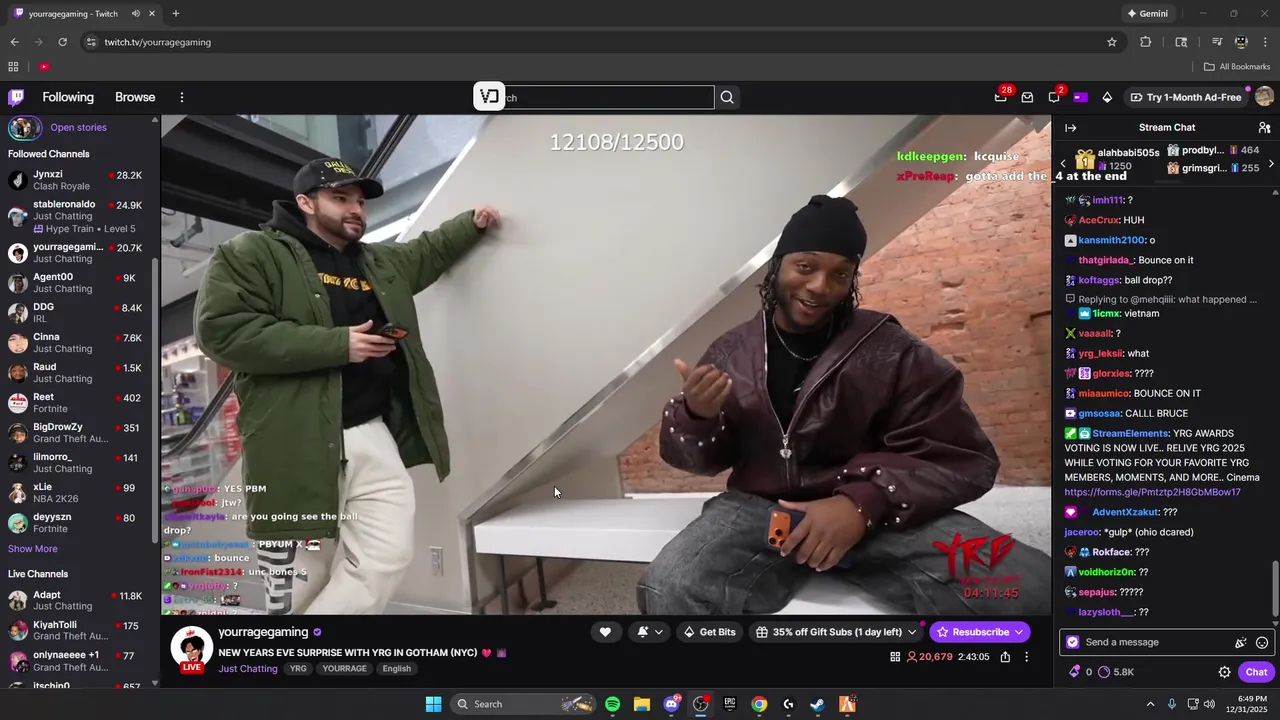The width and height of the screenshot is (1280, 720).
Task: Open the Prime loot inbox icon
Action: 1001,97
